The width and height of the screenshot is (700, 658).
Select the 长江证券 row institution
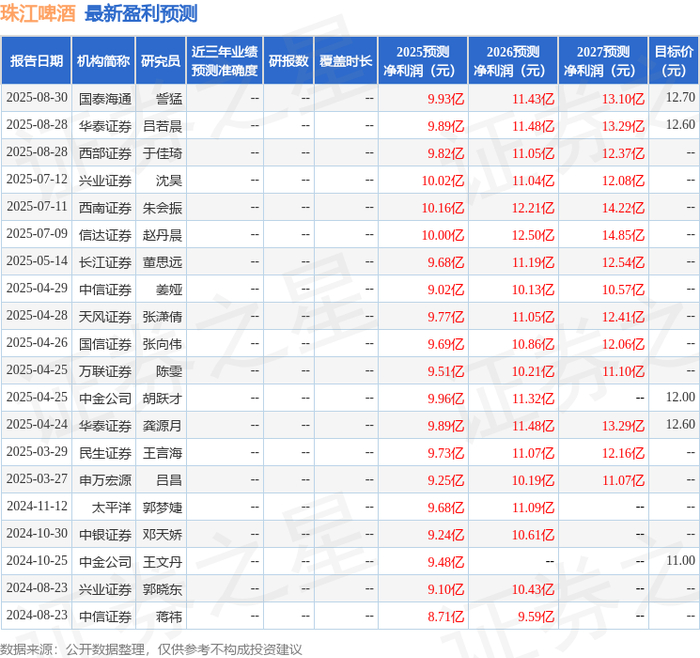tap(105, 262)
